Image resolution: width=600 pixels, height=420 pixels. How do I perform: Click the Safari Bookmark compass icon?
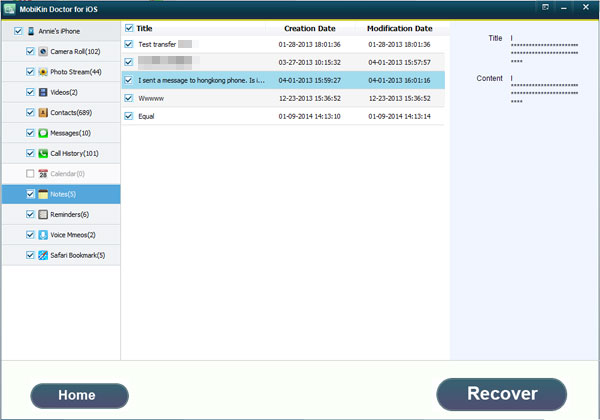tap(43, 255)
